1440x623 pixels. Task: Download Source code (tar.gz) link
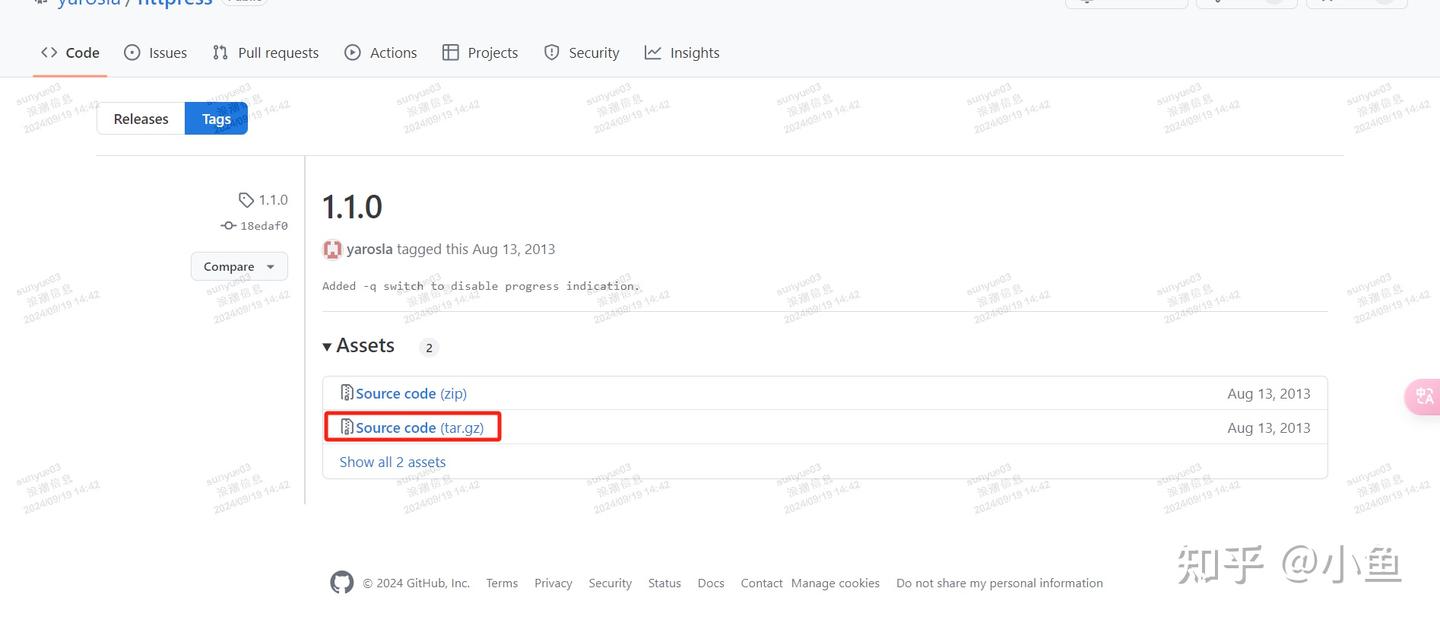(x=420, y=427)
